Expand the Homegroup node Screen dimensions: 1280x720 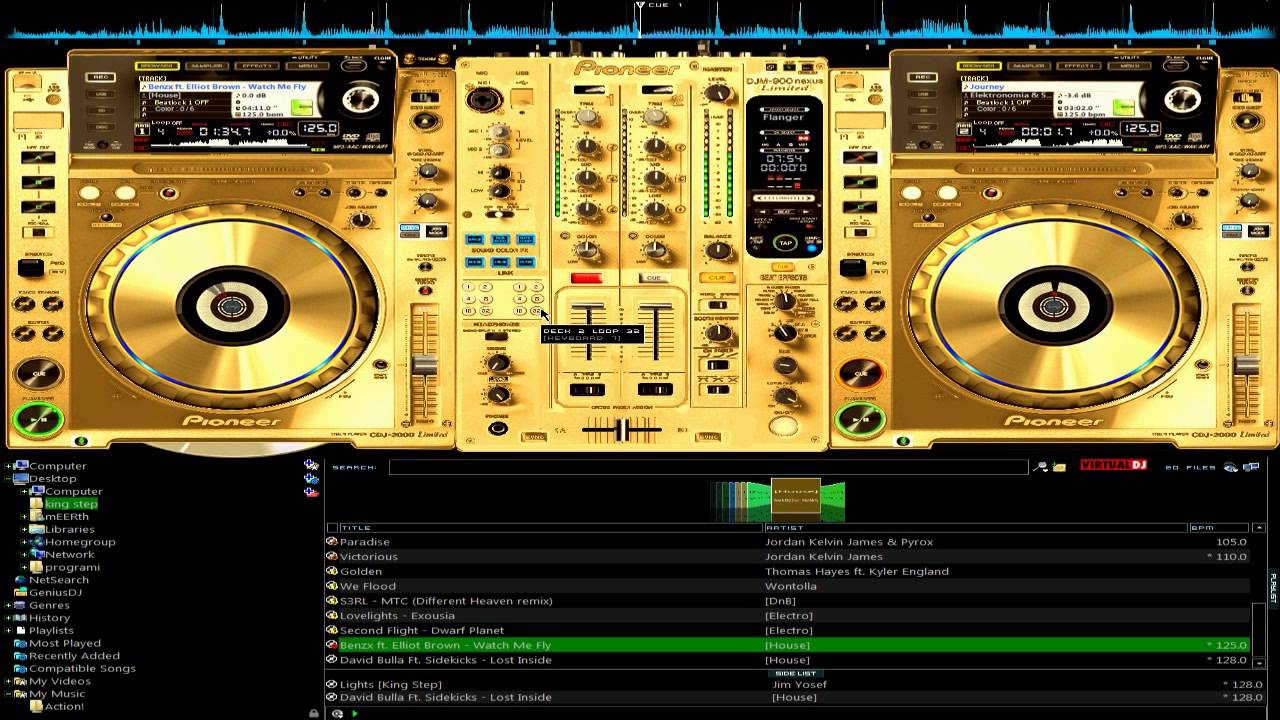pos(24,542)
